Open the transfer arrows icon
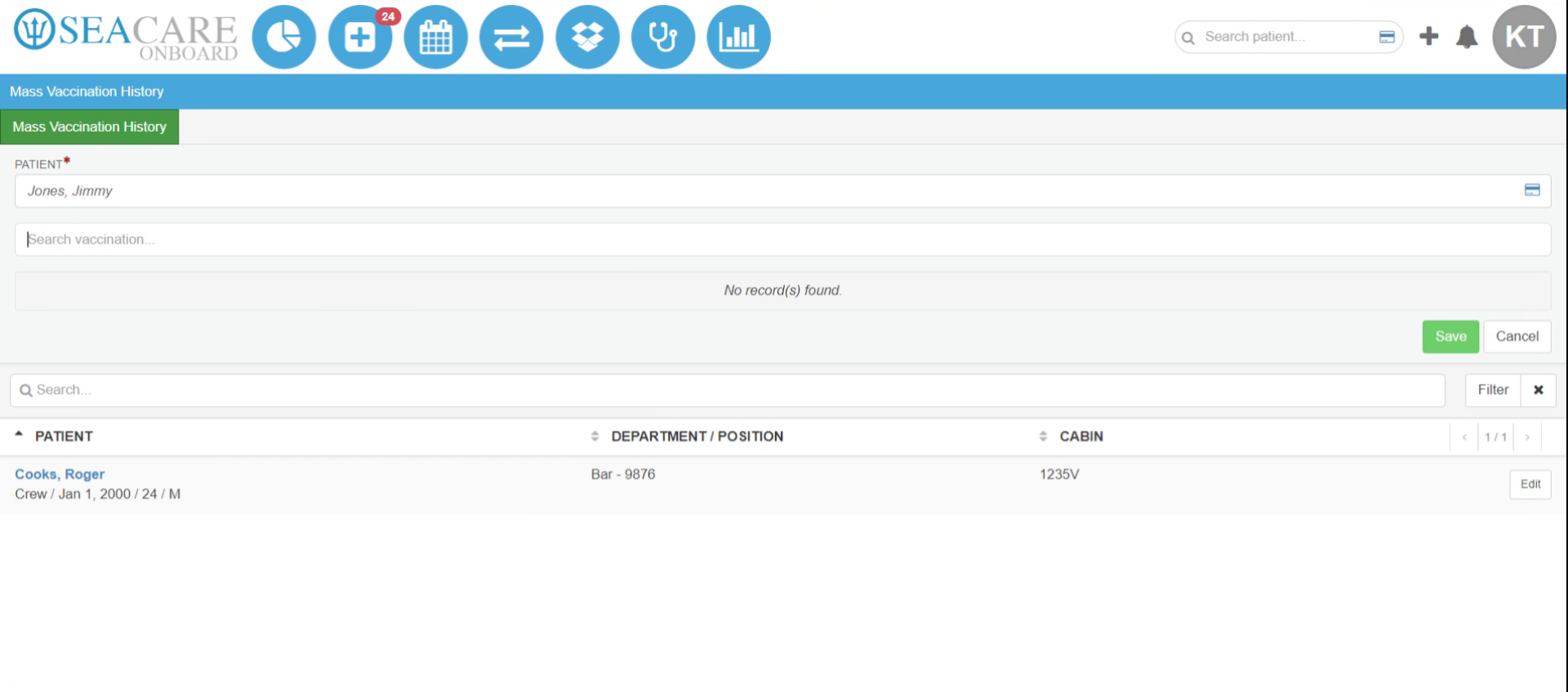This screenshot has width=1568, height=692. (511, 37)
